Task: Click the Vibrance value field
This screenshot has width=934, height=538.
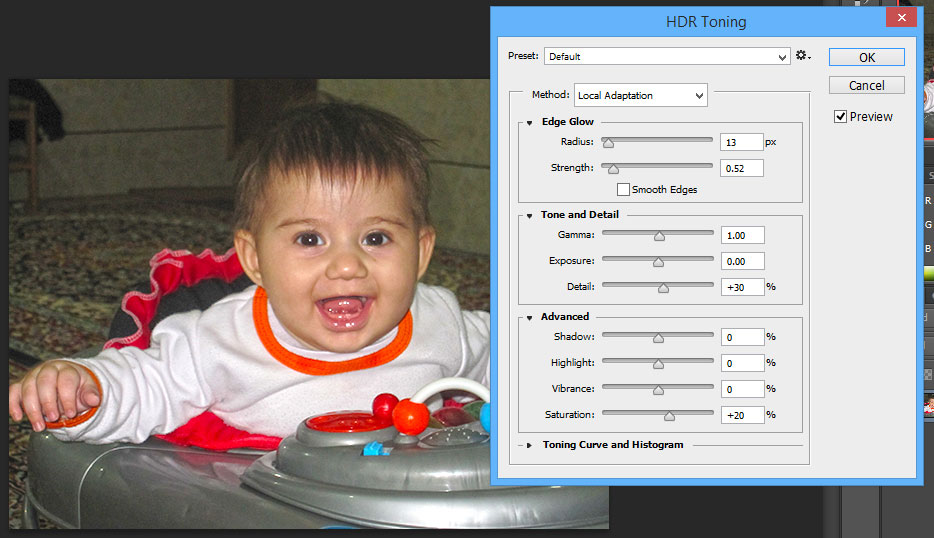Action: coord(742,389)
